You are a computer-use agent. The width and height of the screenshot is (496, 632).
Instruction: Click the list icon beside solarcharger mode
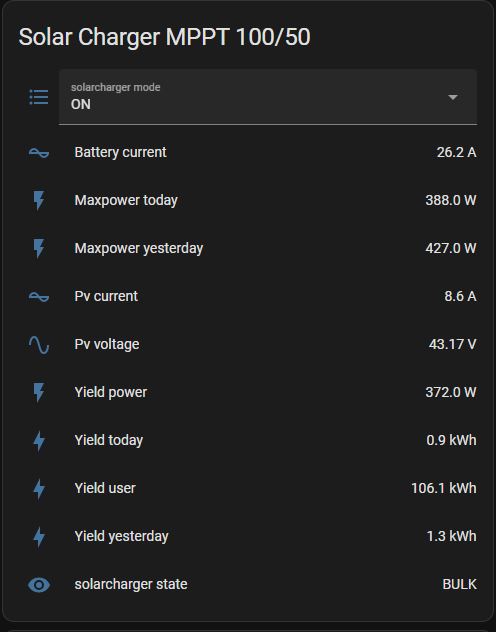click(39, 97)
